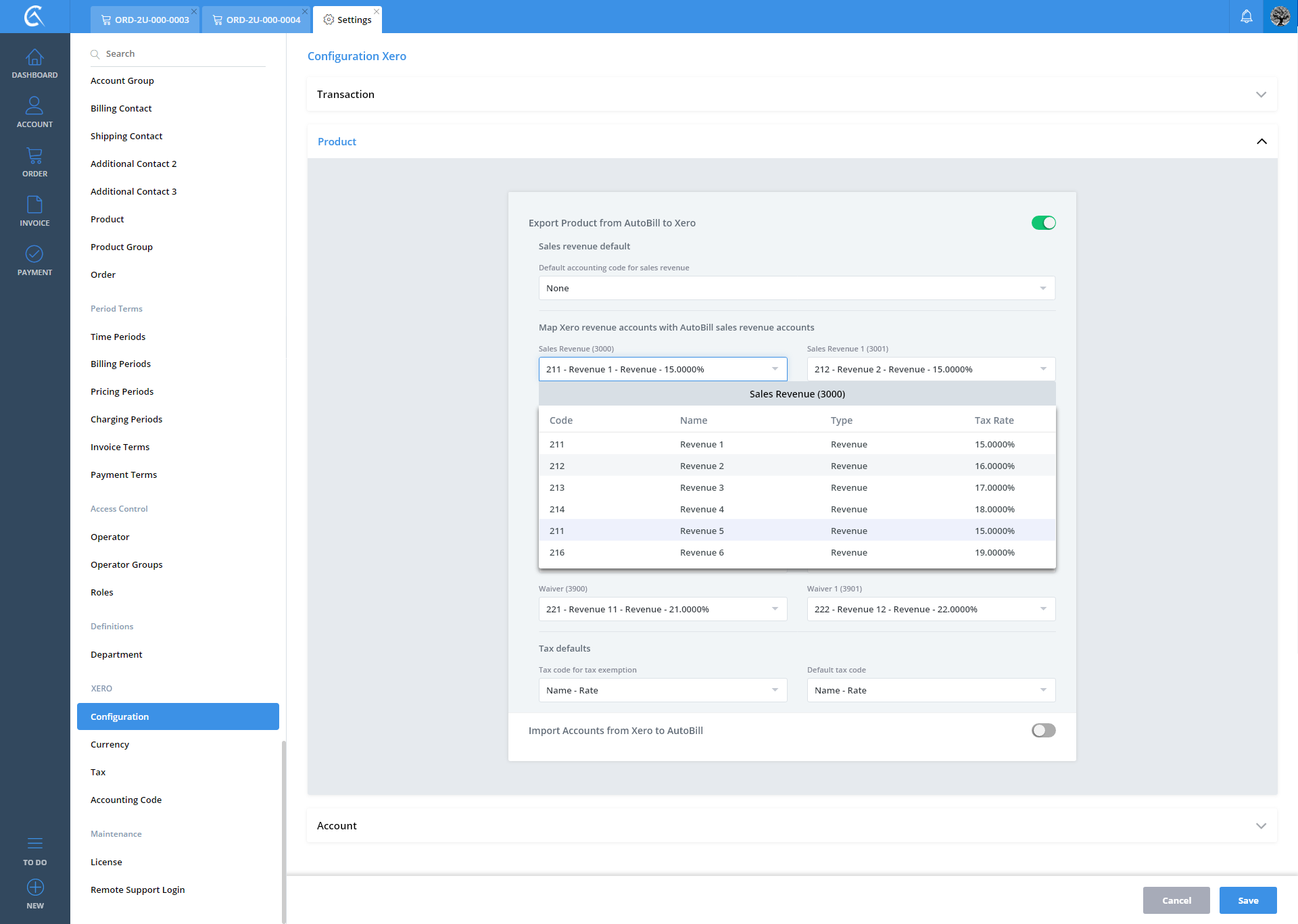Open the Dashboard home icon
The width and height of the screenshot is (1298, 924).
coord(34,58)
